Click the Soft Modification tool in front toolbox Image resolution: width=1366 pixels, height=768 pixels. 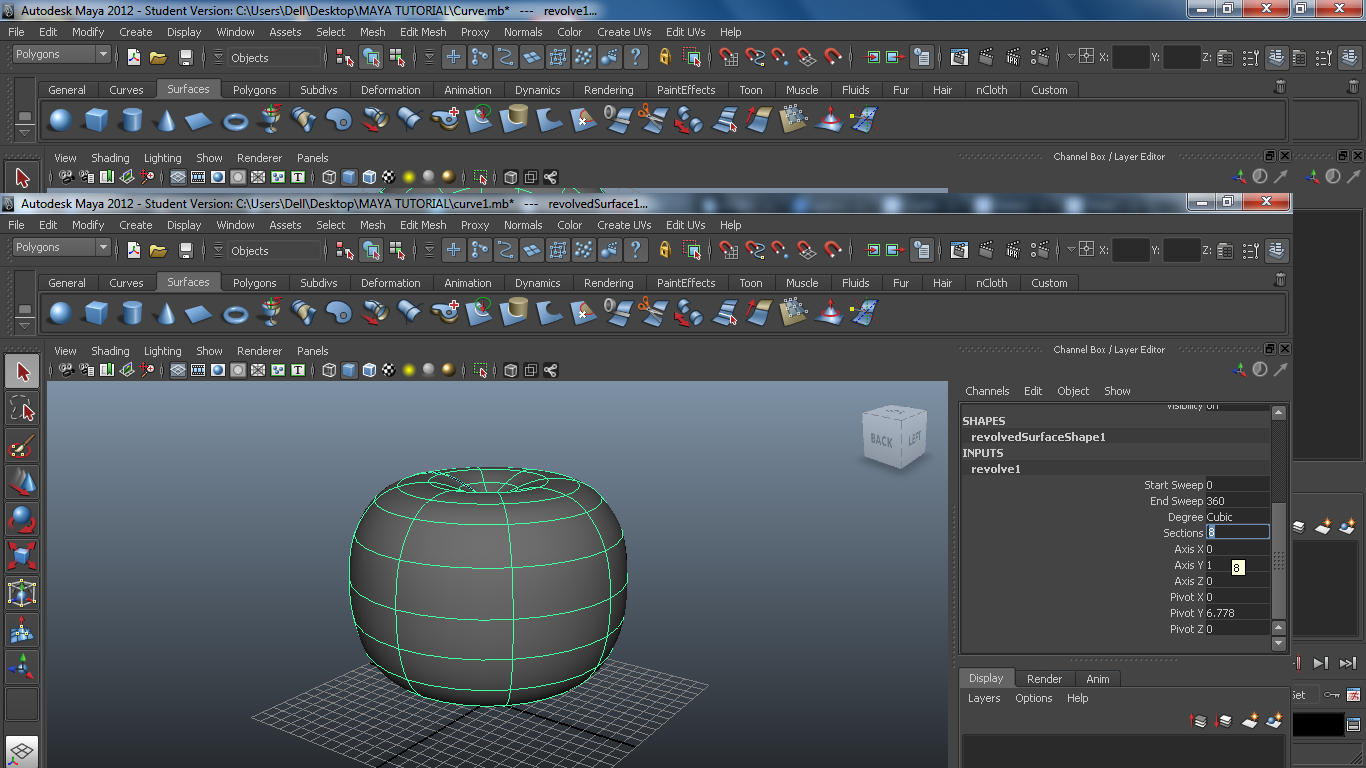coord(22,630)
